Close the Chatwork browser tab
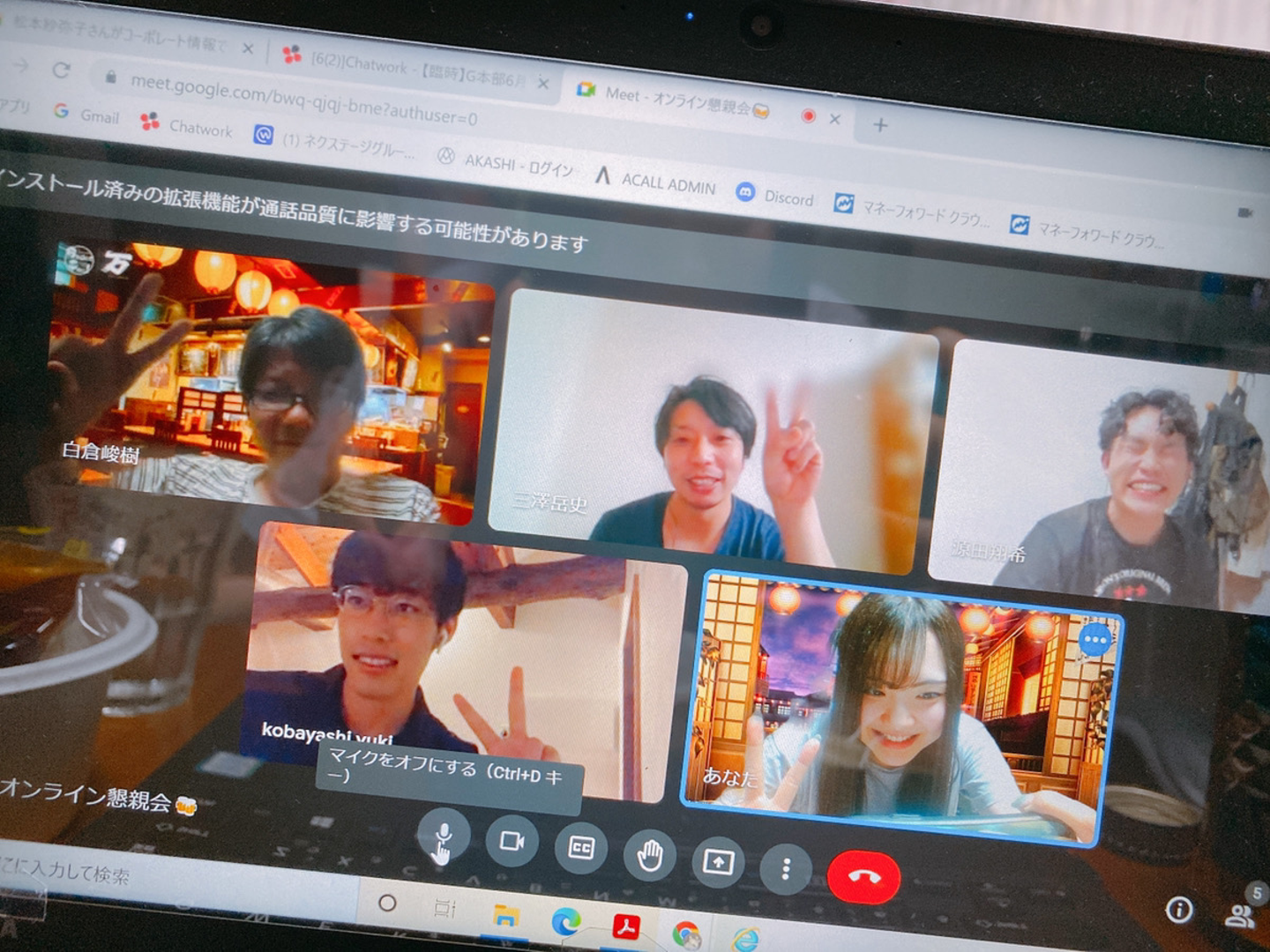 [543, 84]
